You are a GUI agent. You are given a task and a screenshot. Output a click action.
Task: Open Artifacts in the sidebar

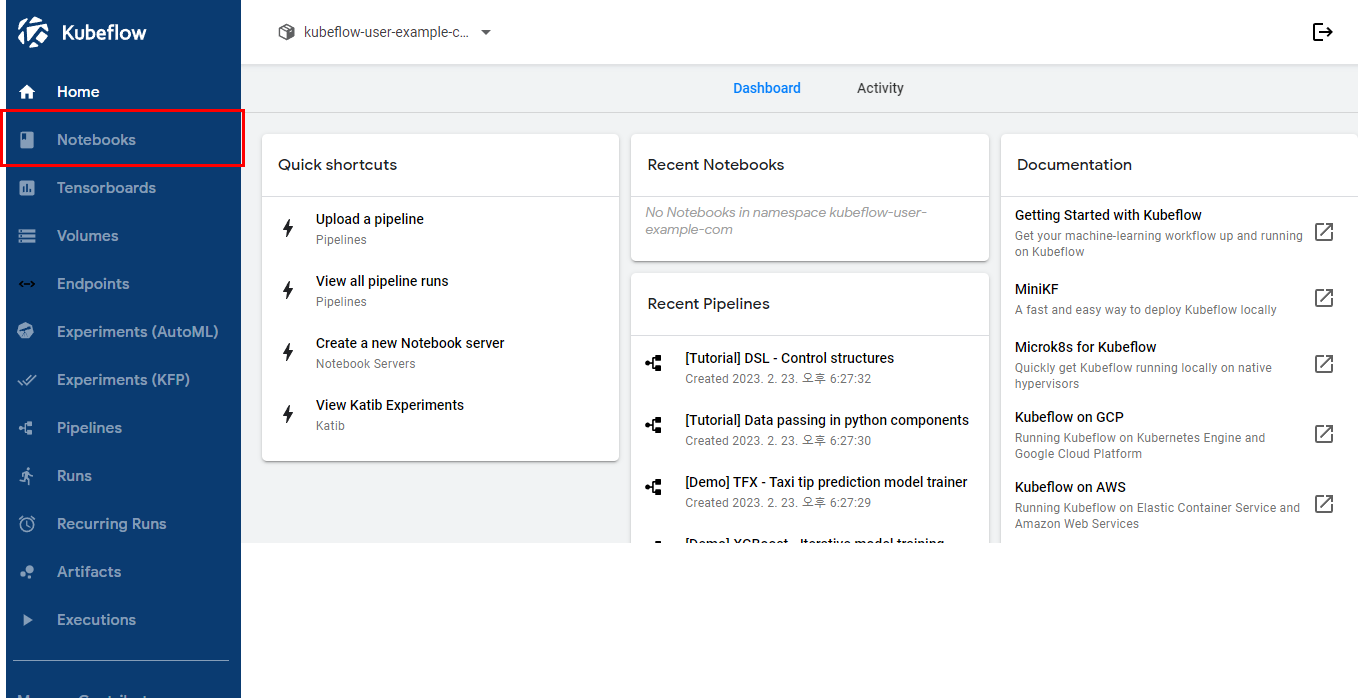[x=123, y=572]
